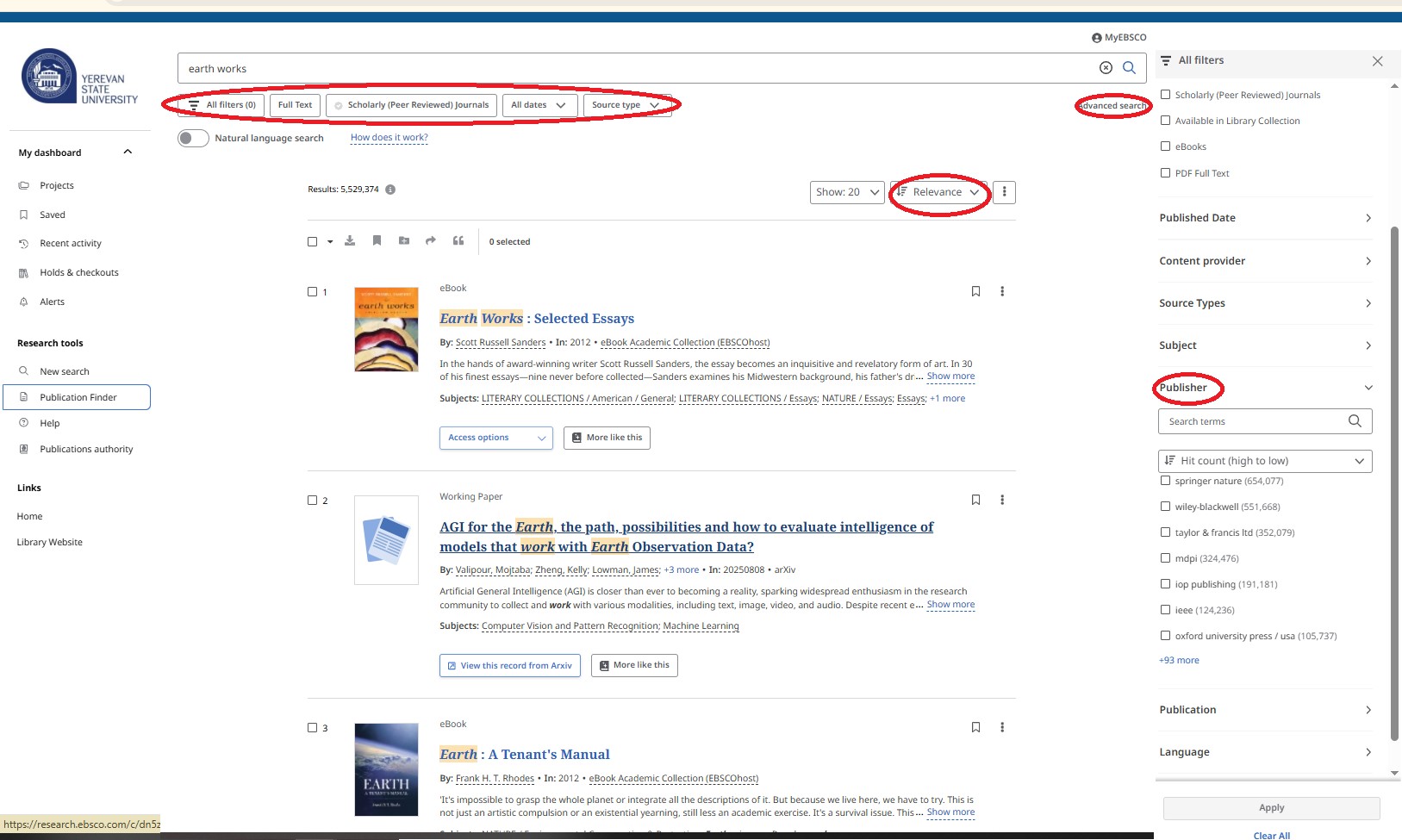Open Hit count (high to low) dropdown
This screenshot has height=840, width=1402.
click(1265, 461)
